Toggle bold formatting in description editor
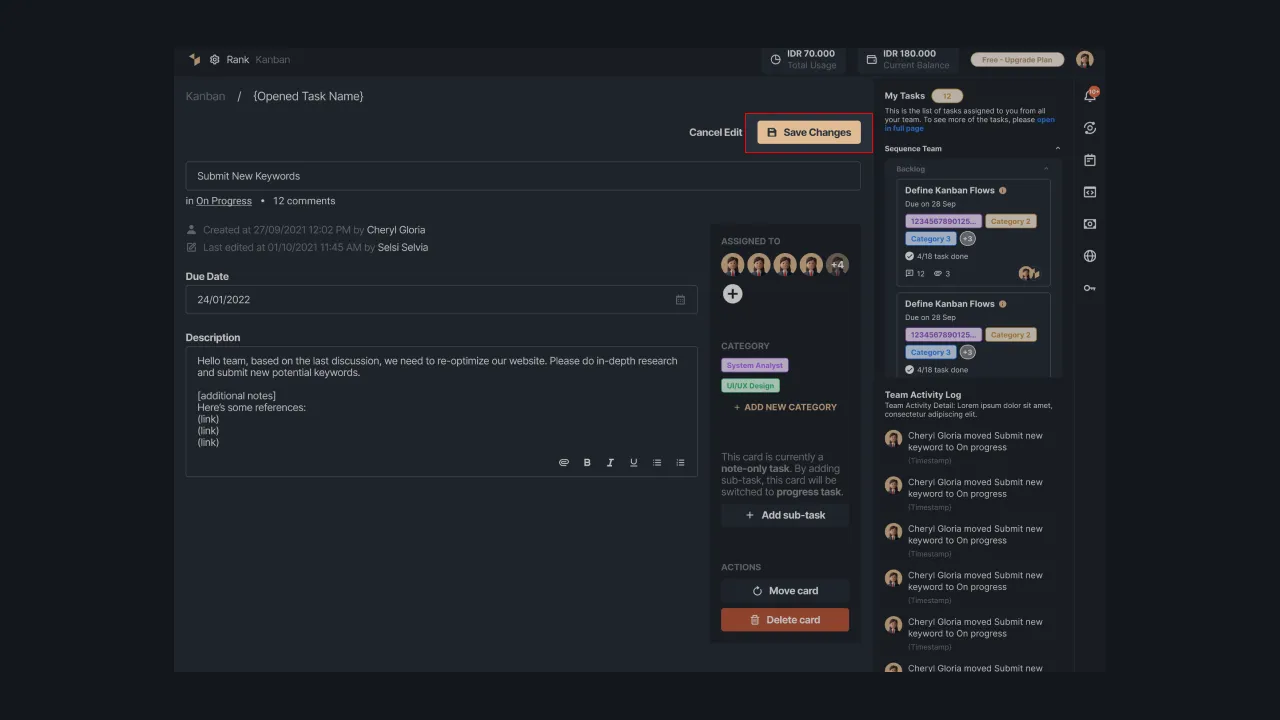1280x720 pixels. (x=587, y=462)
